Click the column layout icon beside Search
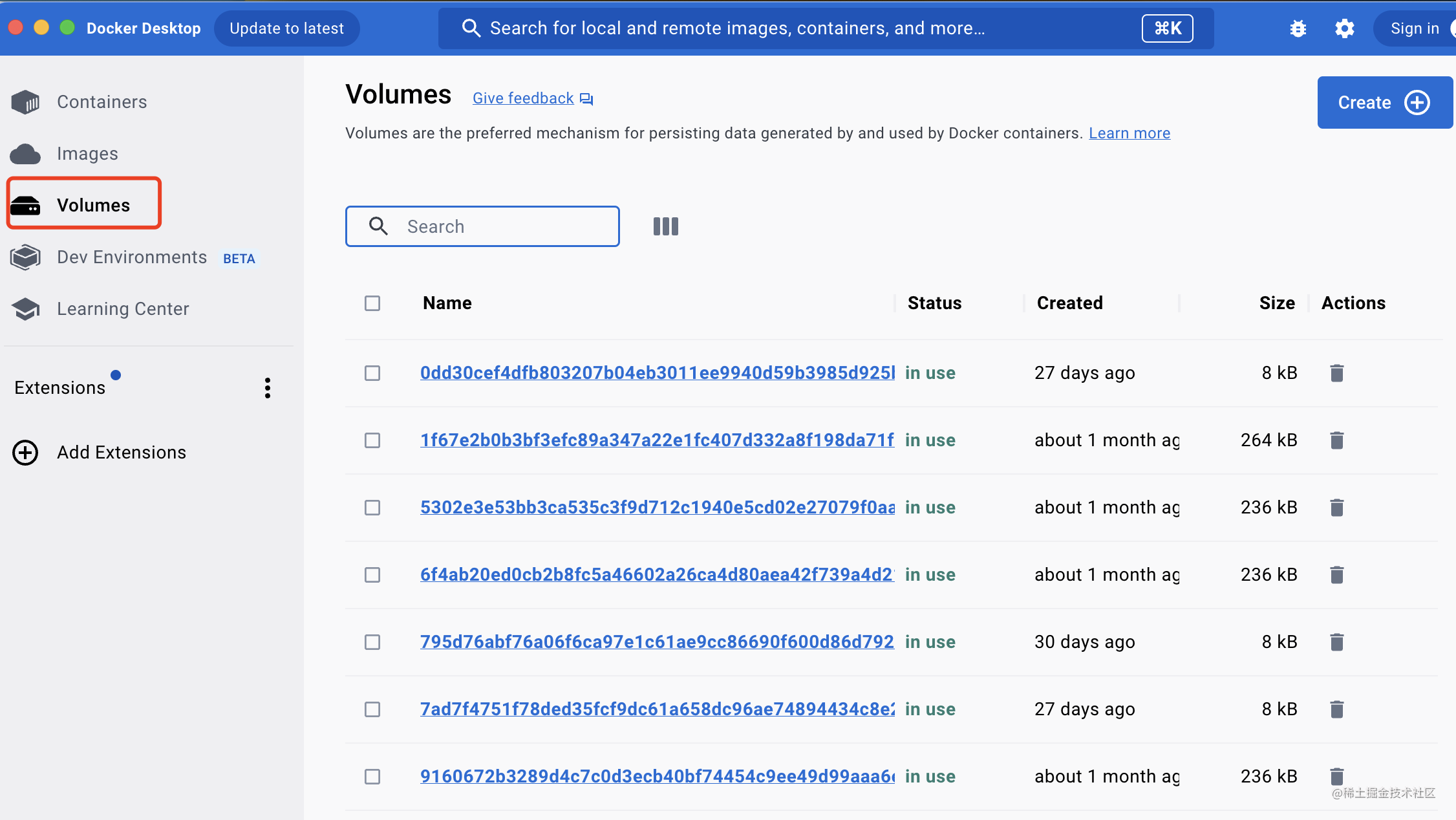The image size is (1456, 820). [665, 226]
